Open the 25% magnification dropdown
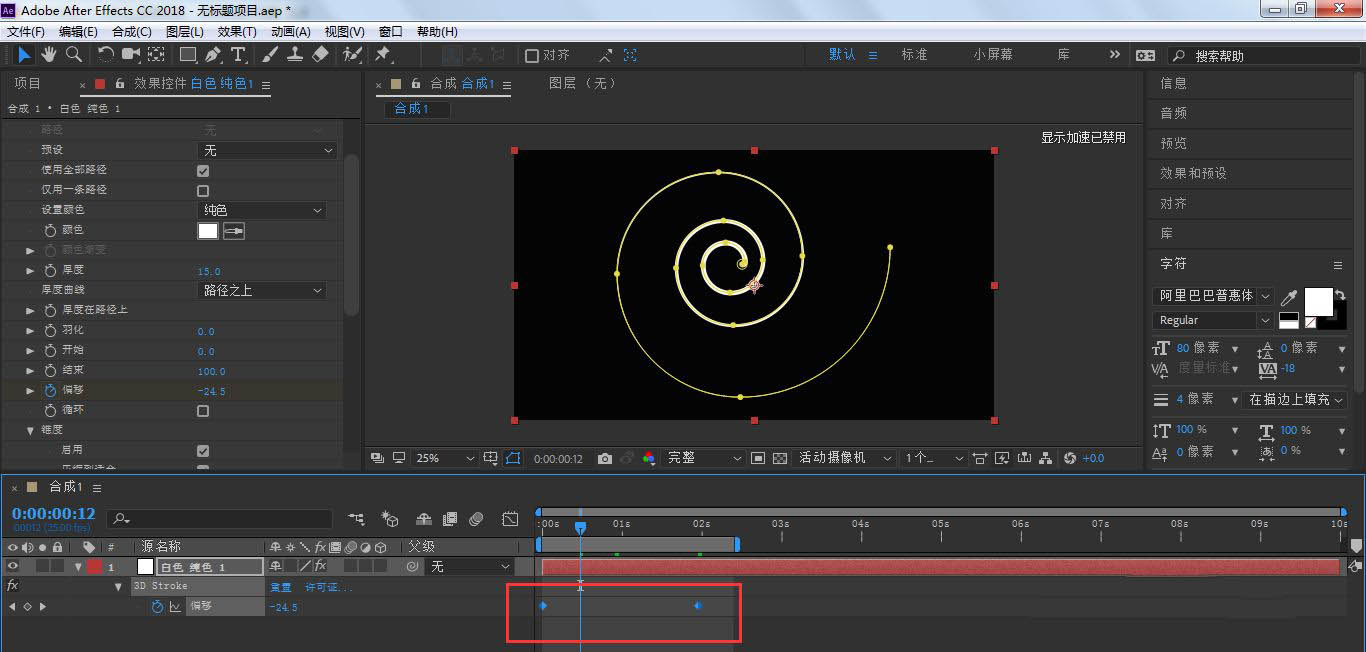Image resolution: width=1366 pixels, height=652 pixels. click(445, 458)
